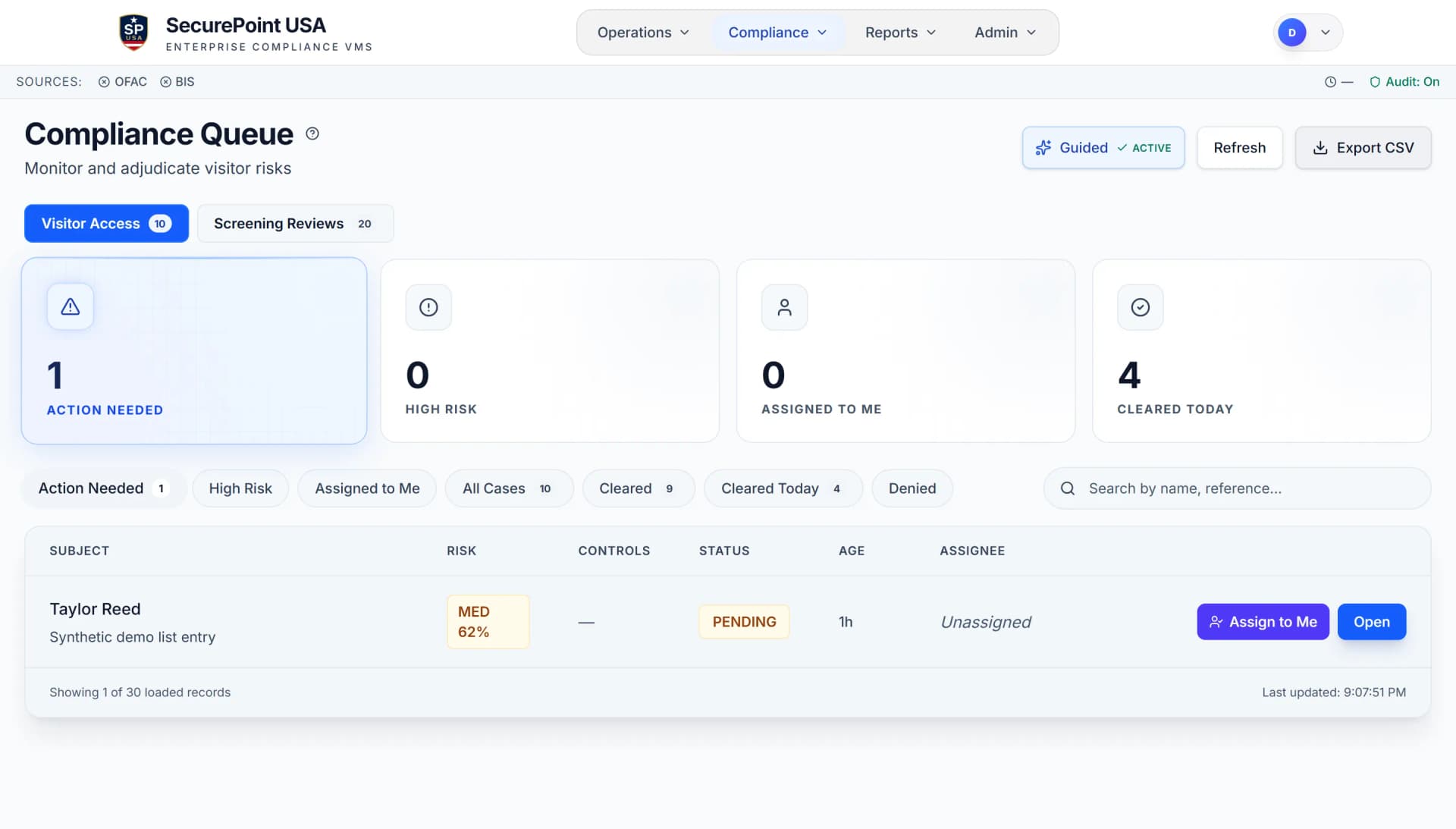The width and height of the screenshot is (1456, 829).
Task: Open the Operations dropdown menu
Action: 643,33
